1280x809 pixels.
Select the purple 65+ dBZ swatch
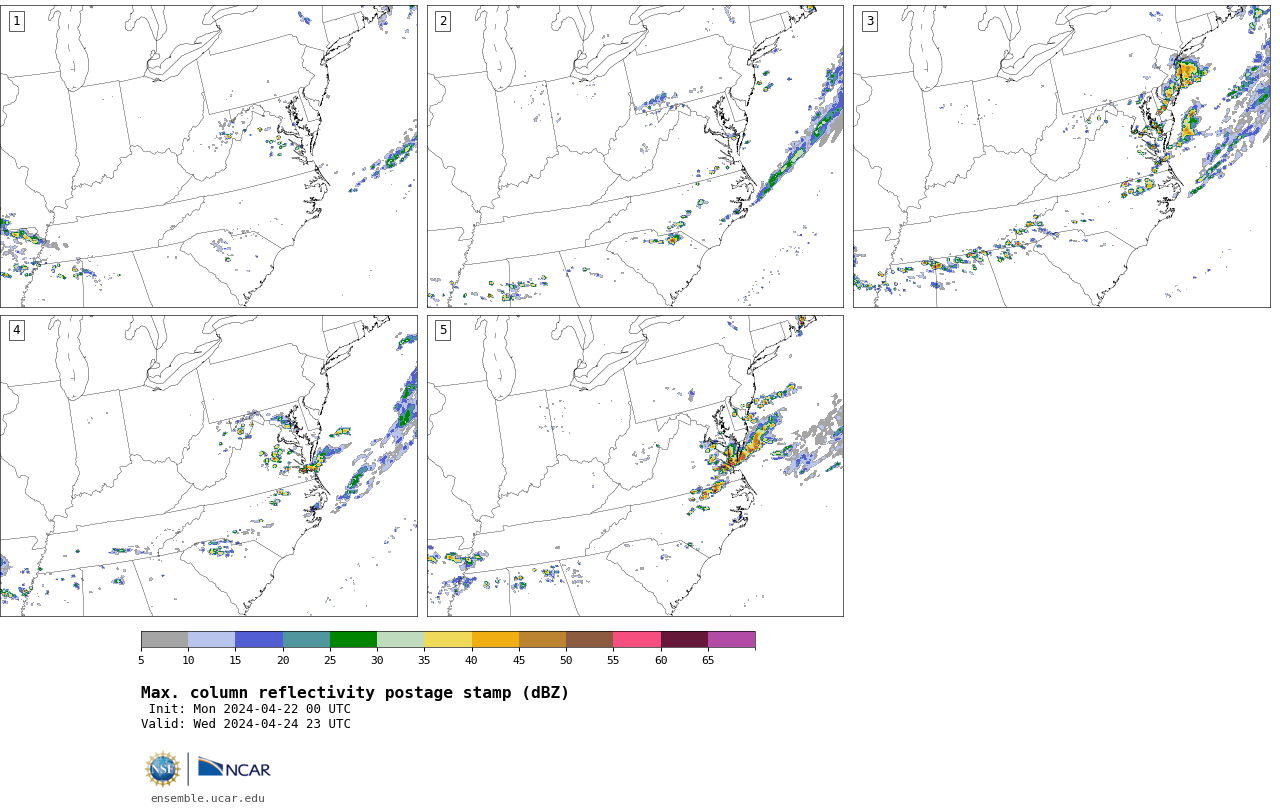pyautogui.click(x=731, y=640)
